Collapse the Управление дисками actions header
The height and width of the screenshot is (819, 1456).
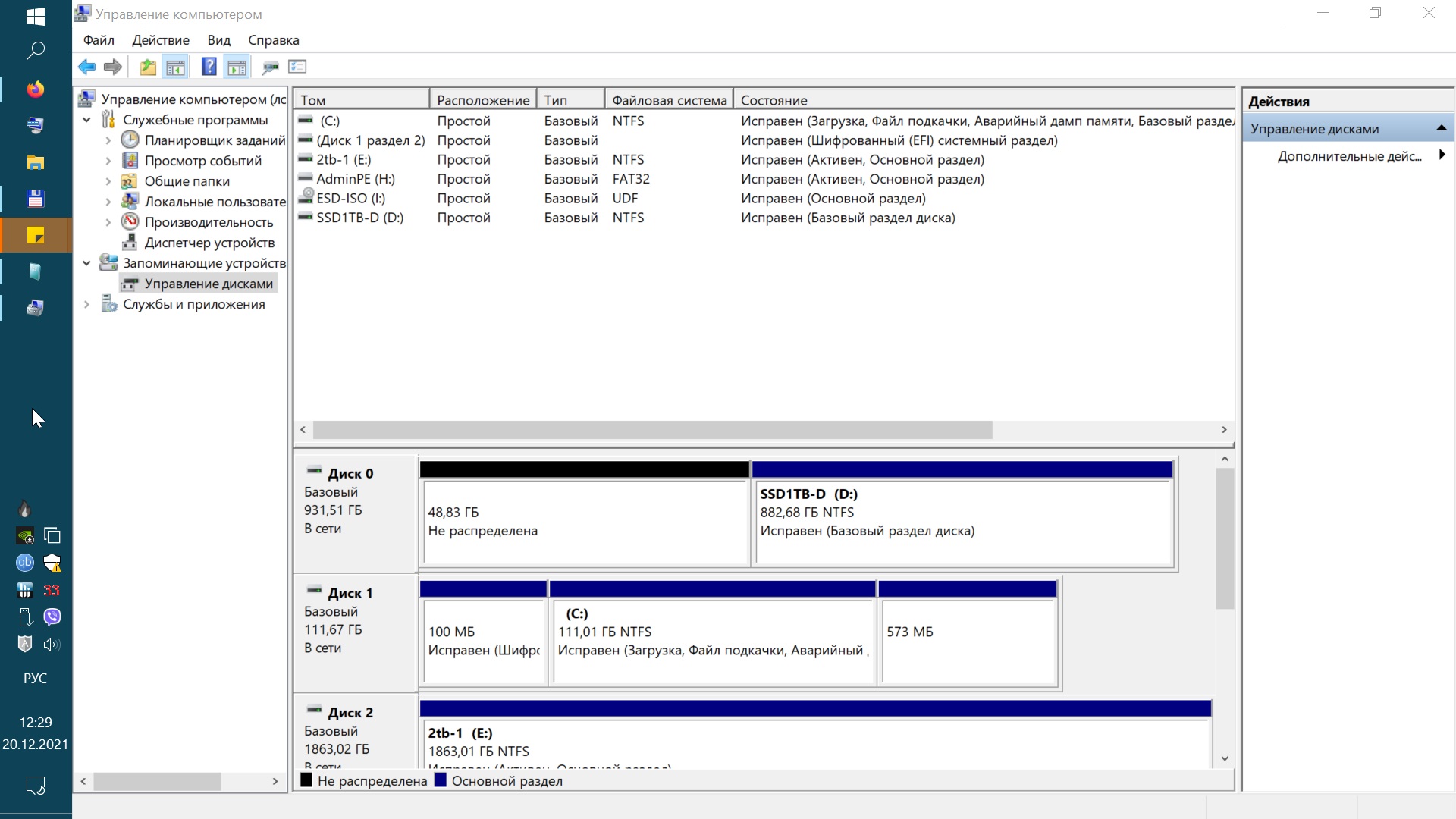click(x=1441, y=128)
